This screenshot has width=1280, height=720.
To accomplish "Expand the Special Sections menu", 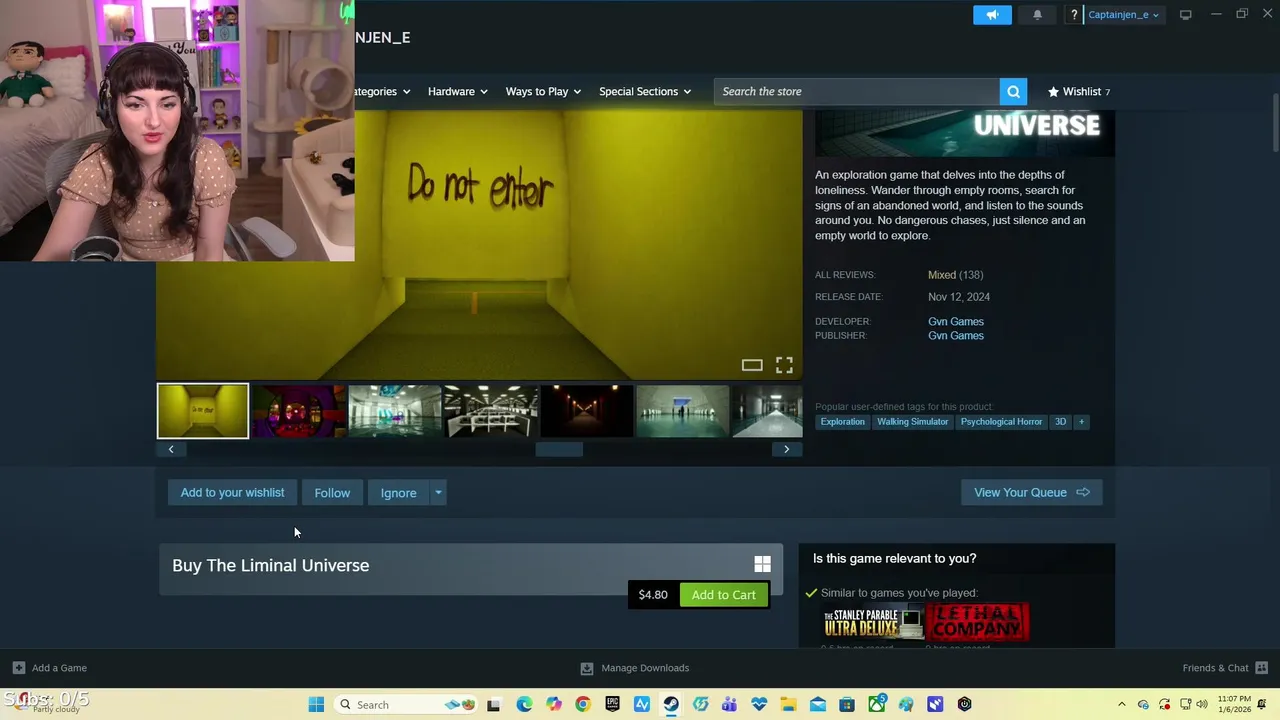I will pos(645,92).
